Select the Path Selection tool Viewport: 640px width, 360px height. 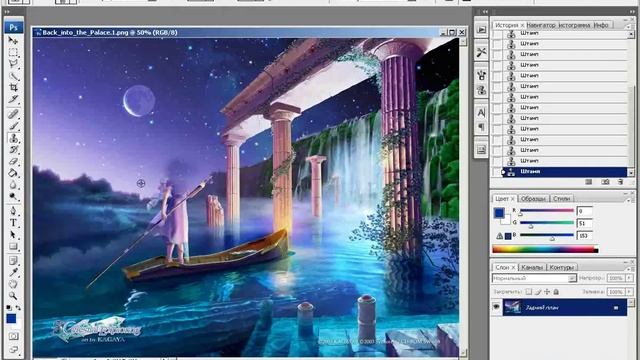(x=13, y=235)
